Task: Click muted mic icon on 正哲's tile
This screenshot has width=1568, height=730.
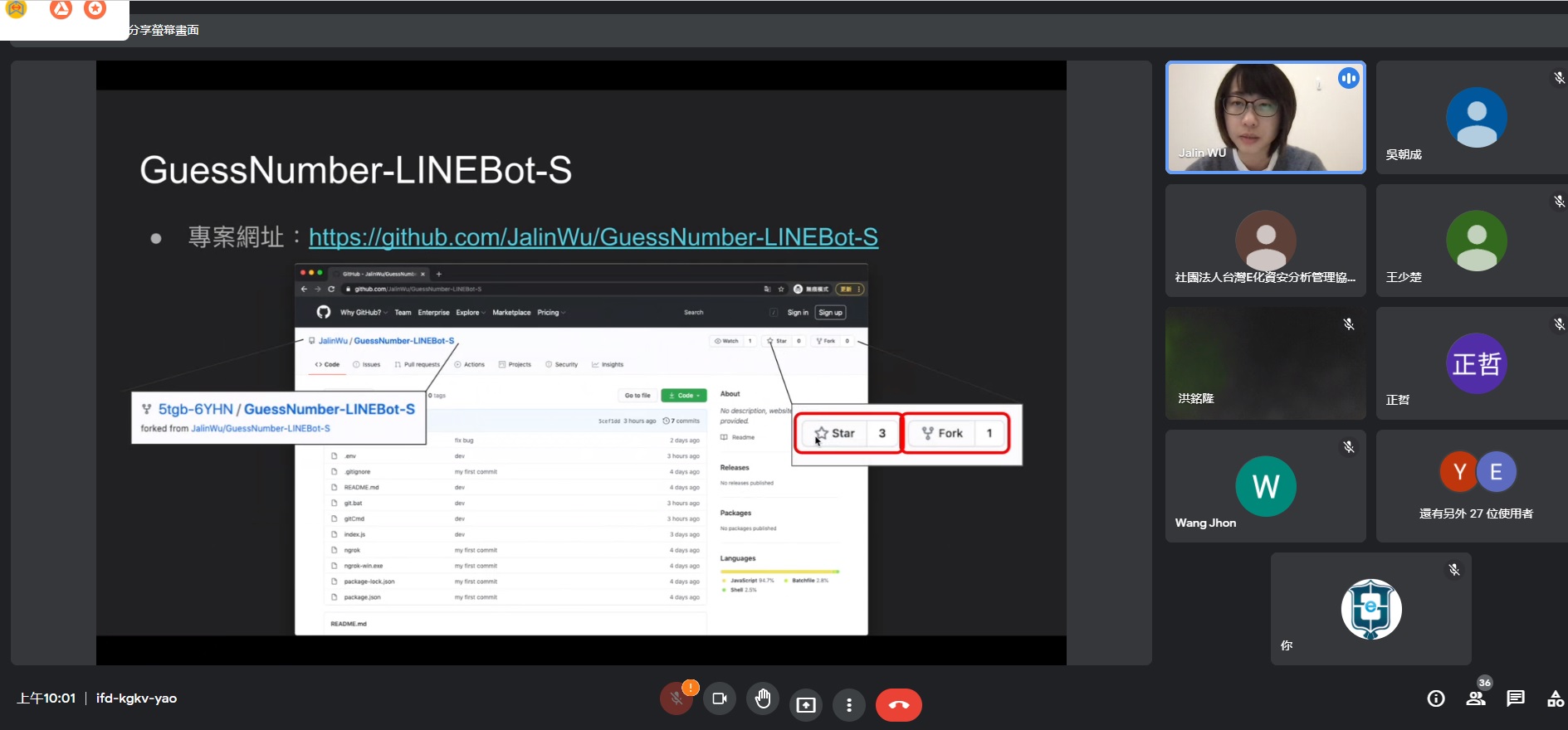Action: click(1559, 324)
